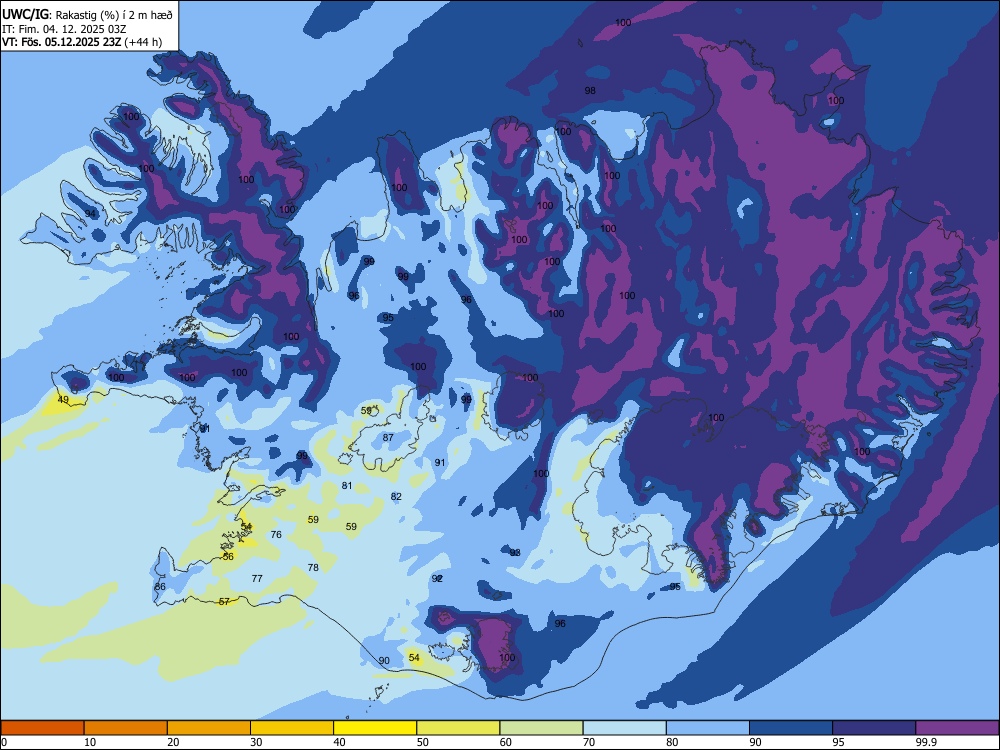Pick the pale yellow 50–60 legend swatch

point(459,728)
